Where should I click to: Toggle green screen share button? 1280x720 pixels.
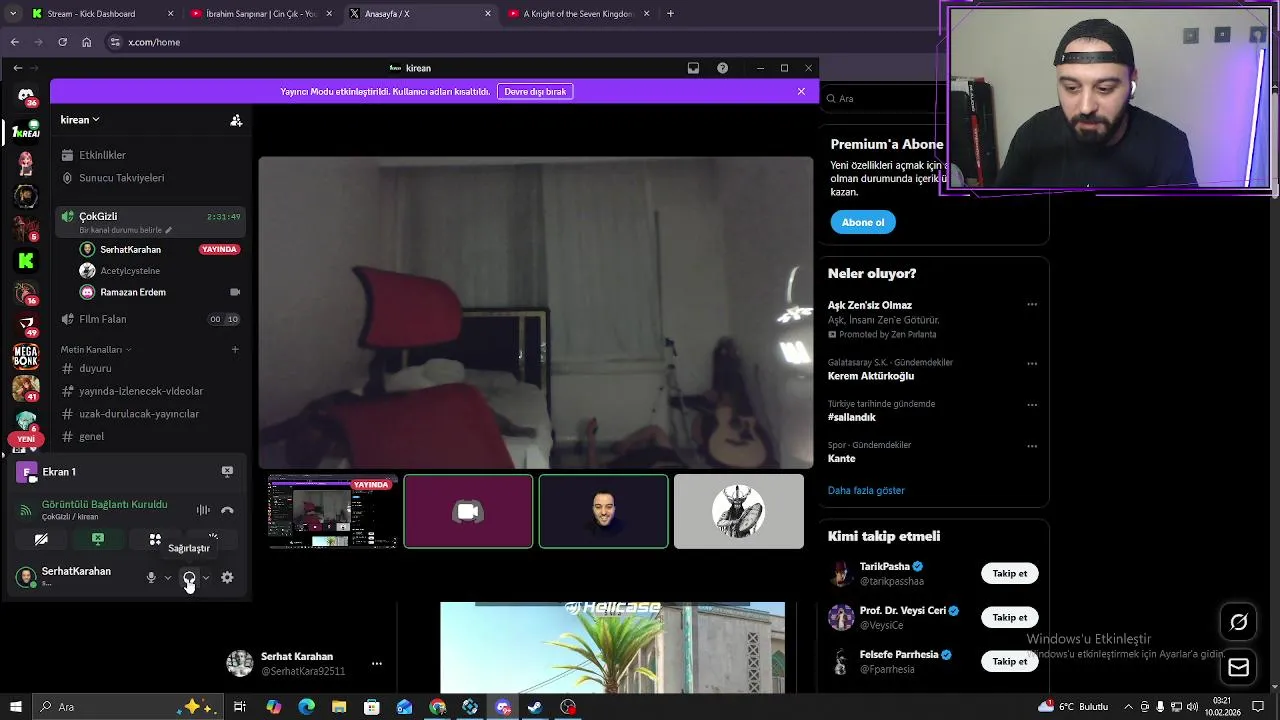point(98,539)
